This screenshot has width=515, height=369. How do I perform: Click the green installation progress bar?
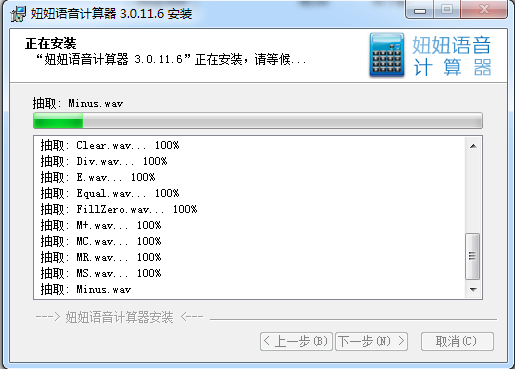point(258,121)
